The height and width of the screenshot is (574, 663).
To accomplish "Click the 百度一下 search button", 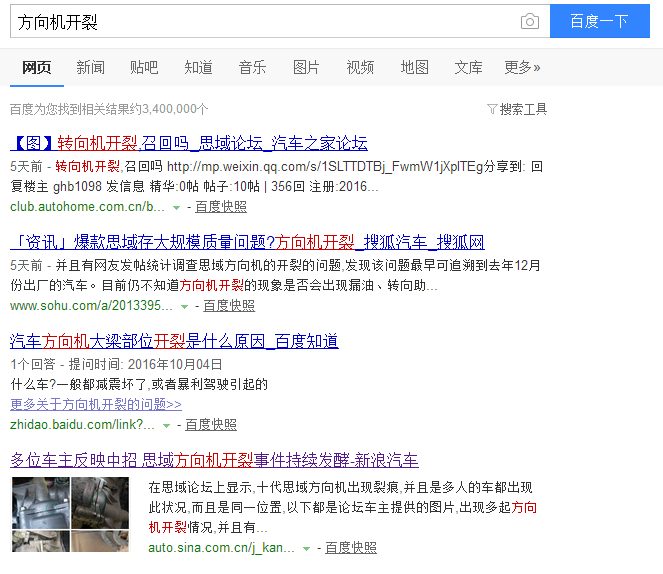I will [x=600, y=21].
